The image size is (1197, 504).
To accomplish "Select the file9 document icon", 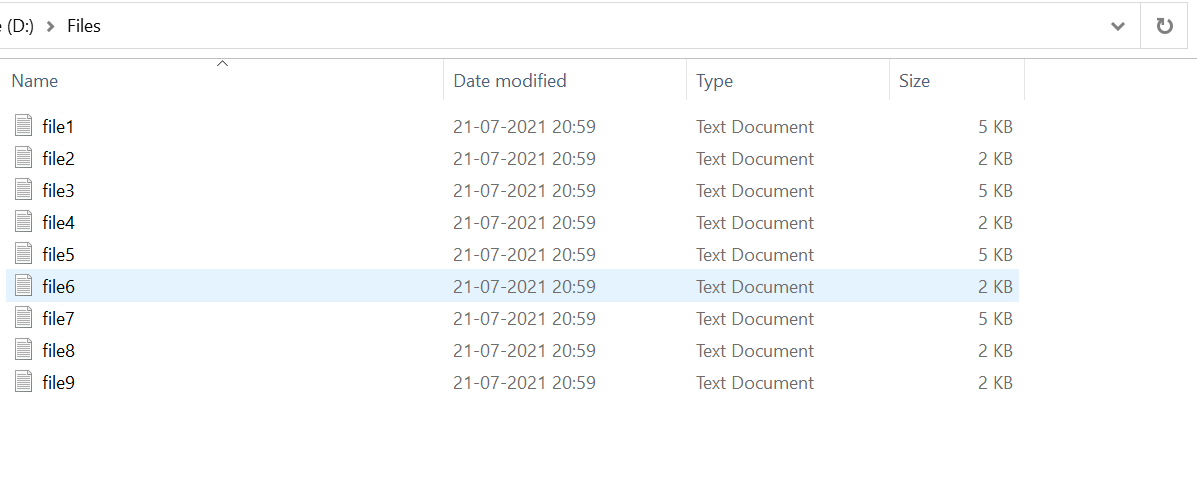I will [x=24, y=382].
